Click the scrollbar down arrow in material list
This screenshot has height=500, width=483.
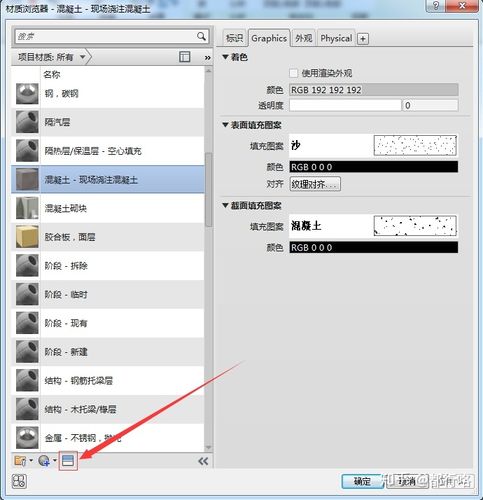pyautogui.click(x=209, y=447)
